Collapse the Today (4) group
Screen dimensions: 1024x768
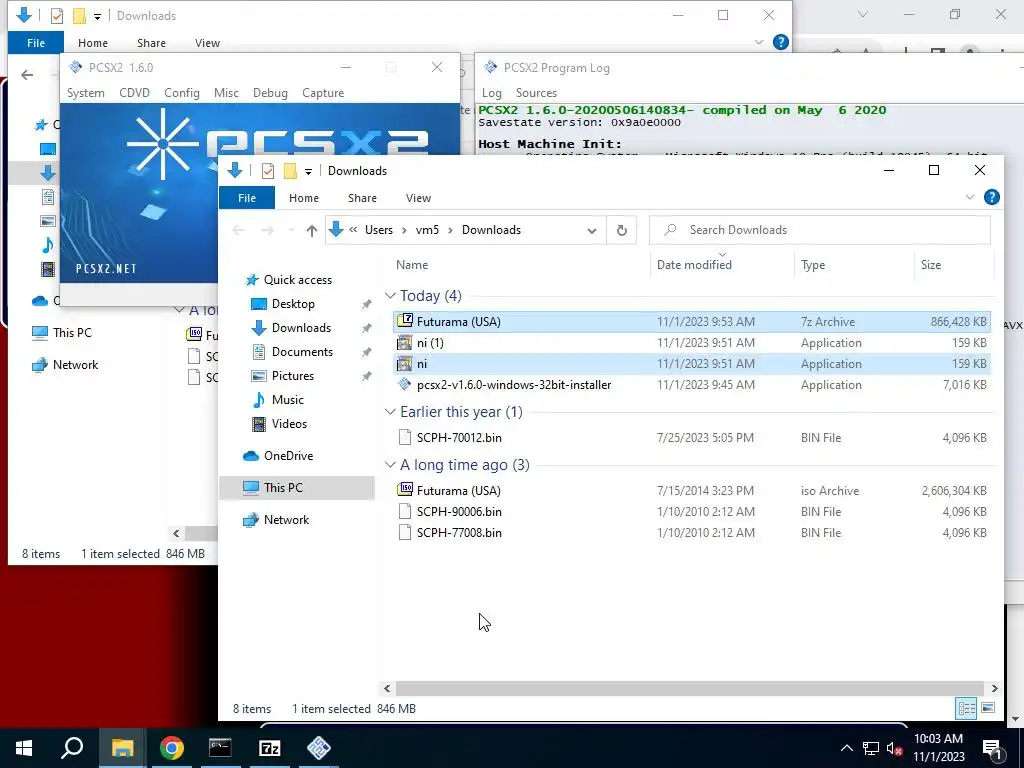coord(390,296)
